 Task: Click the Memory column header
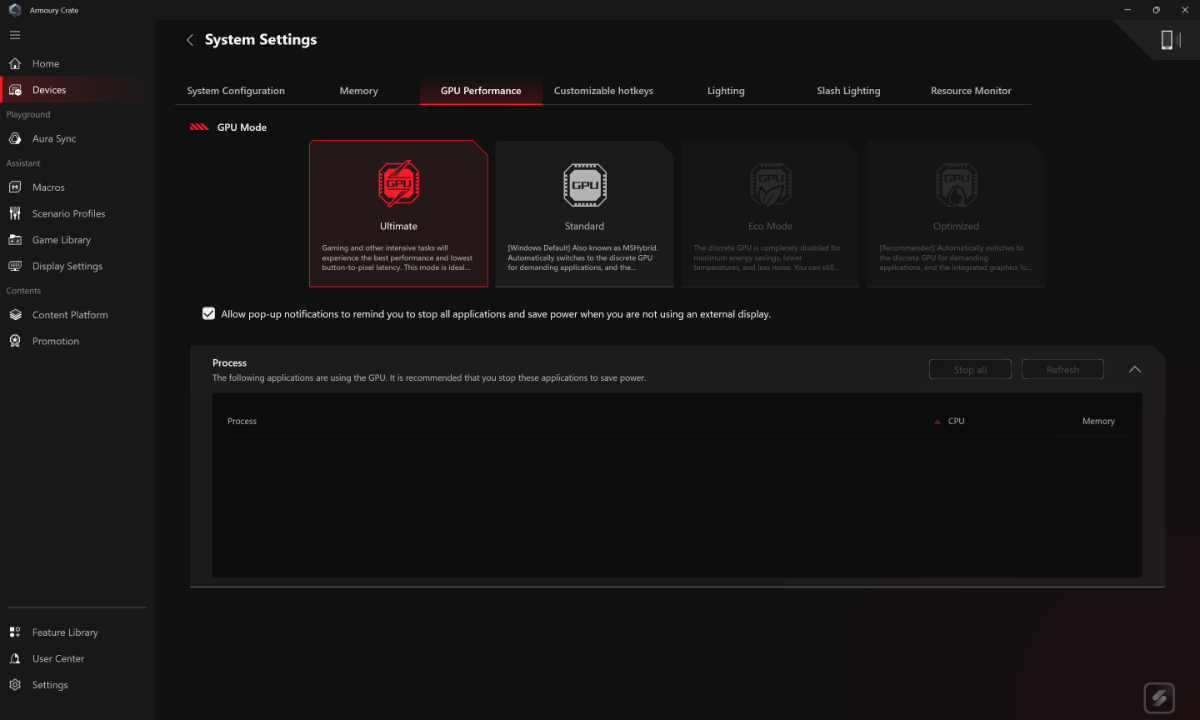[x=1098, y=421]
